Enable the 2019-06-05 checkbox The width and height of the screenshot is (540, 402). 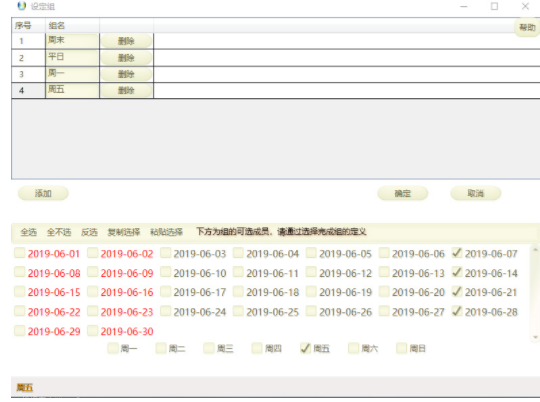pos(311,253)
